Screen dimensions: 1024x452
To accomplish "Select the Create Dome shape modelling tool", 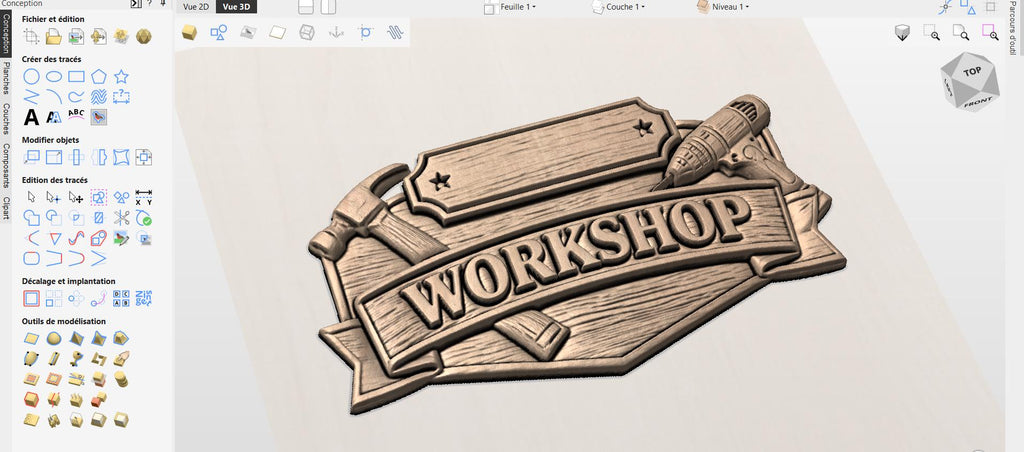I will point(54,338).
